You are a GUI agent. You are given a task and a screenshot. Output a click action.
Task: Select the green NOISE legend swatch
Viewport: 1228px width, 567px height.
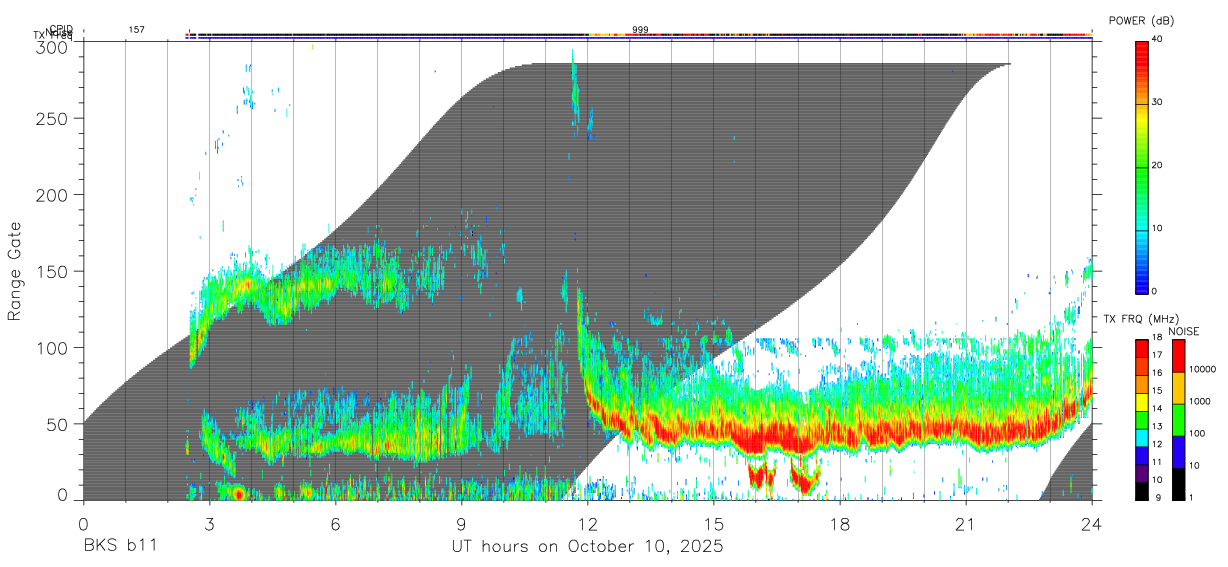1177,418
